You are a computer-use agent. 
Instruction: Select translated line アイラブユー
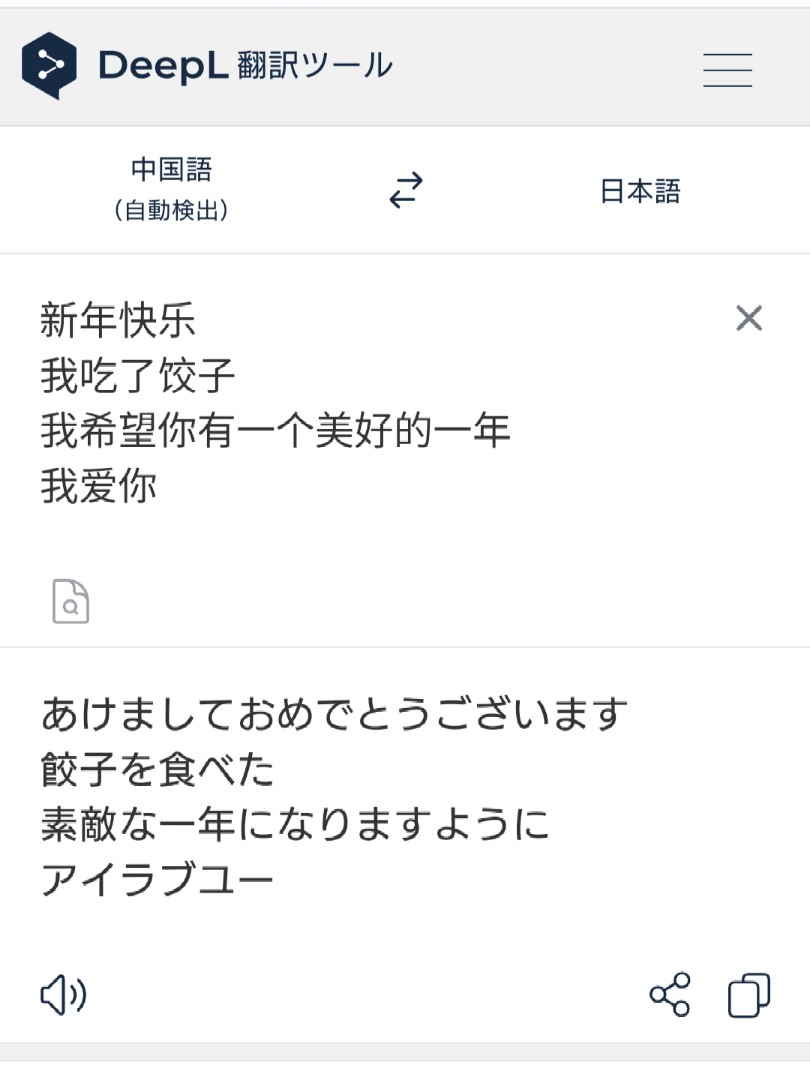coord(157,879)
